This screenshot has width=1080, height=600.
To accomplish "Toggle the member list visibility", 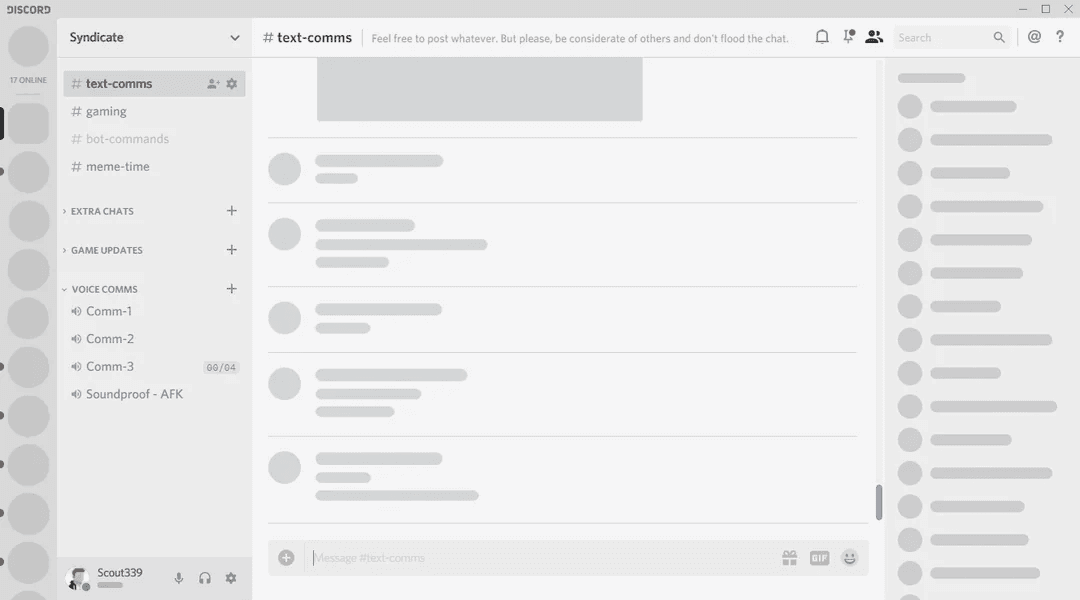I will click(x=873, y=37).
